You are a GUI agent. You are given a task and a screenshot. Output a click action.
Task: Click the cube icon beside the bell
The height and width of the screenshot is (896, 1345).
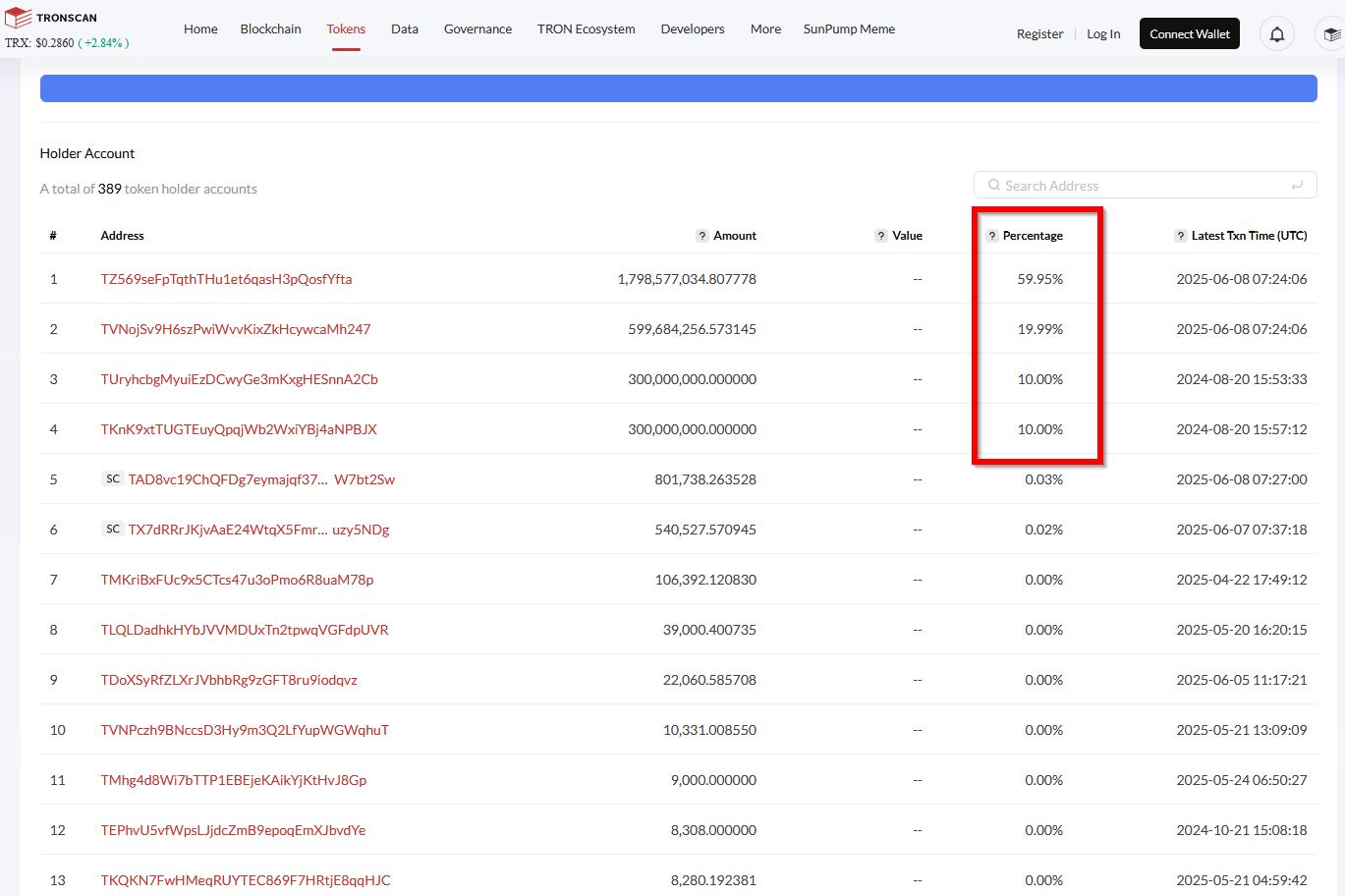point(1331,34)
